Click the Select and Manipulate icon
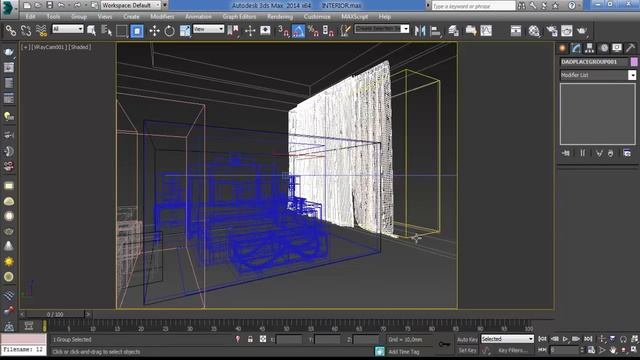 [x=250, y=31]
